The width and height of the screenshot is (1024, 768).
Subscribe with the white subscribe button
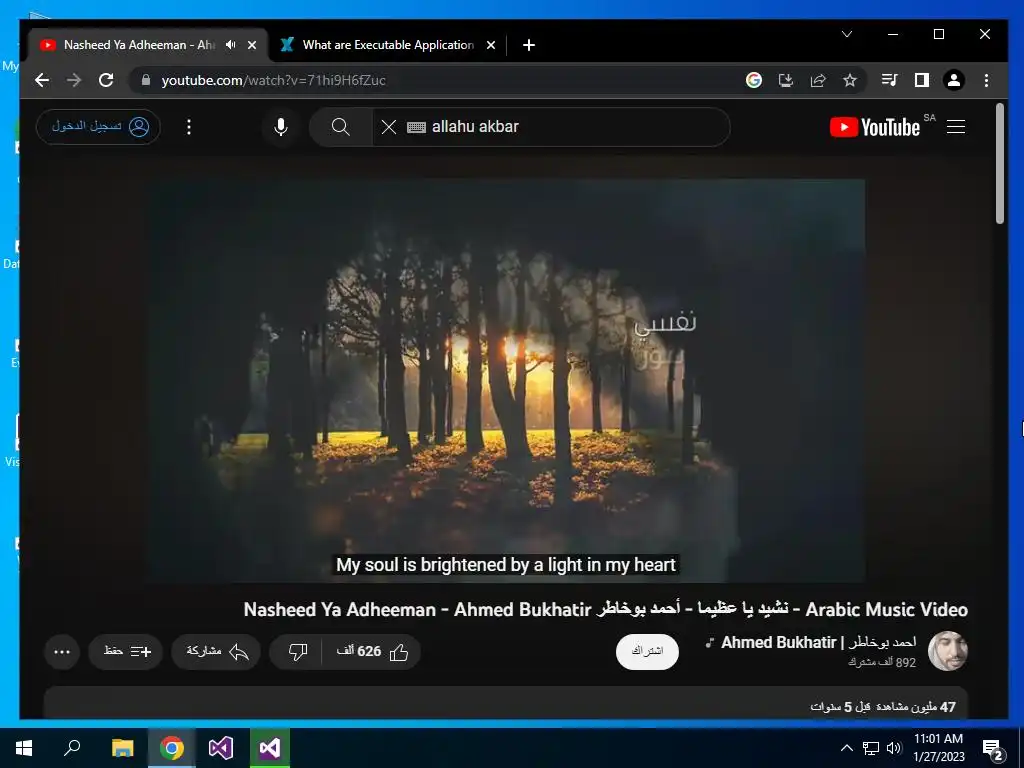point(647,651)
